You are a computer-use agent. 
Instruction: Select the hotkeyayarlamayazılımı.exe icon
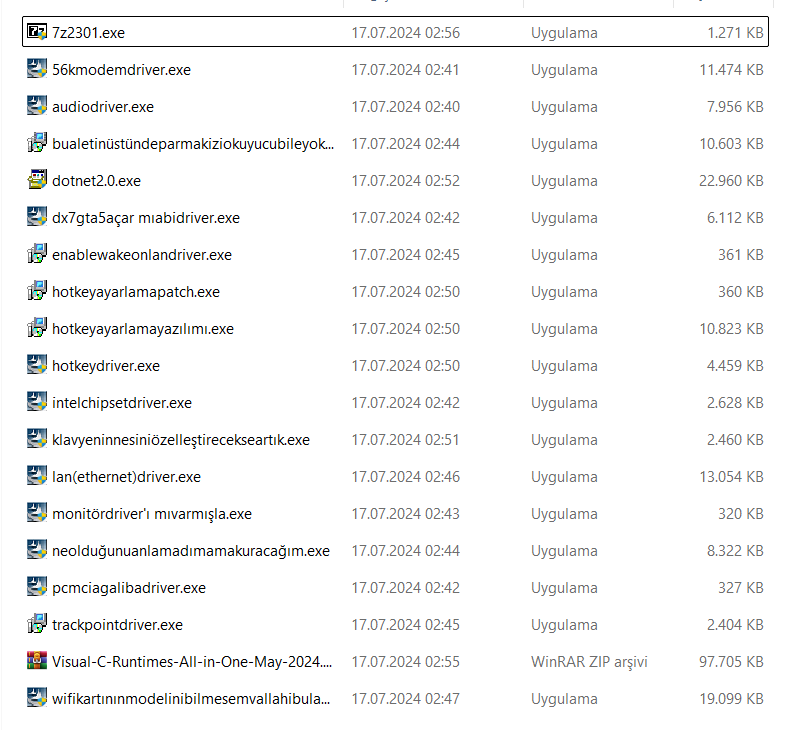pos(37,328)
